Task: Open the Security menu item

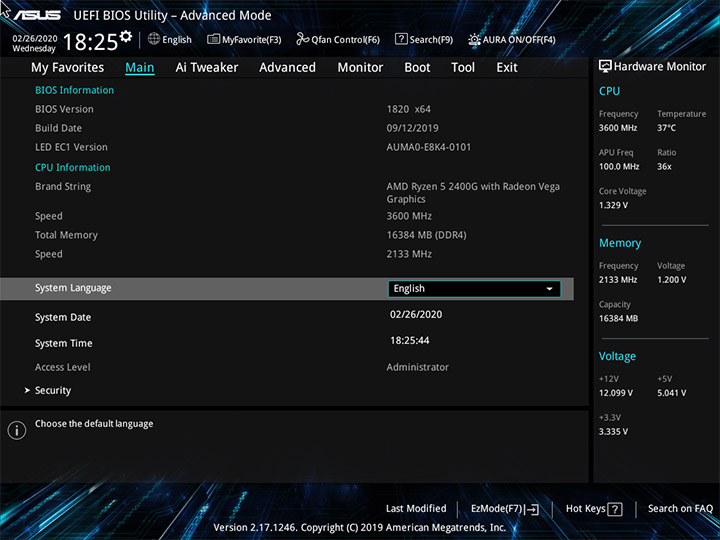Action: coord(53,390)
